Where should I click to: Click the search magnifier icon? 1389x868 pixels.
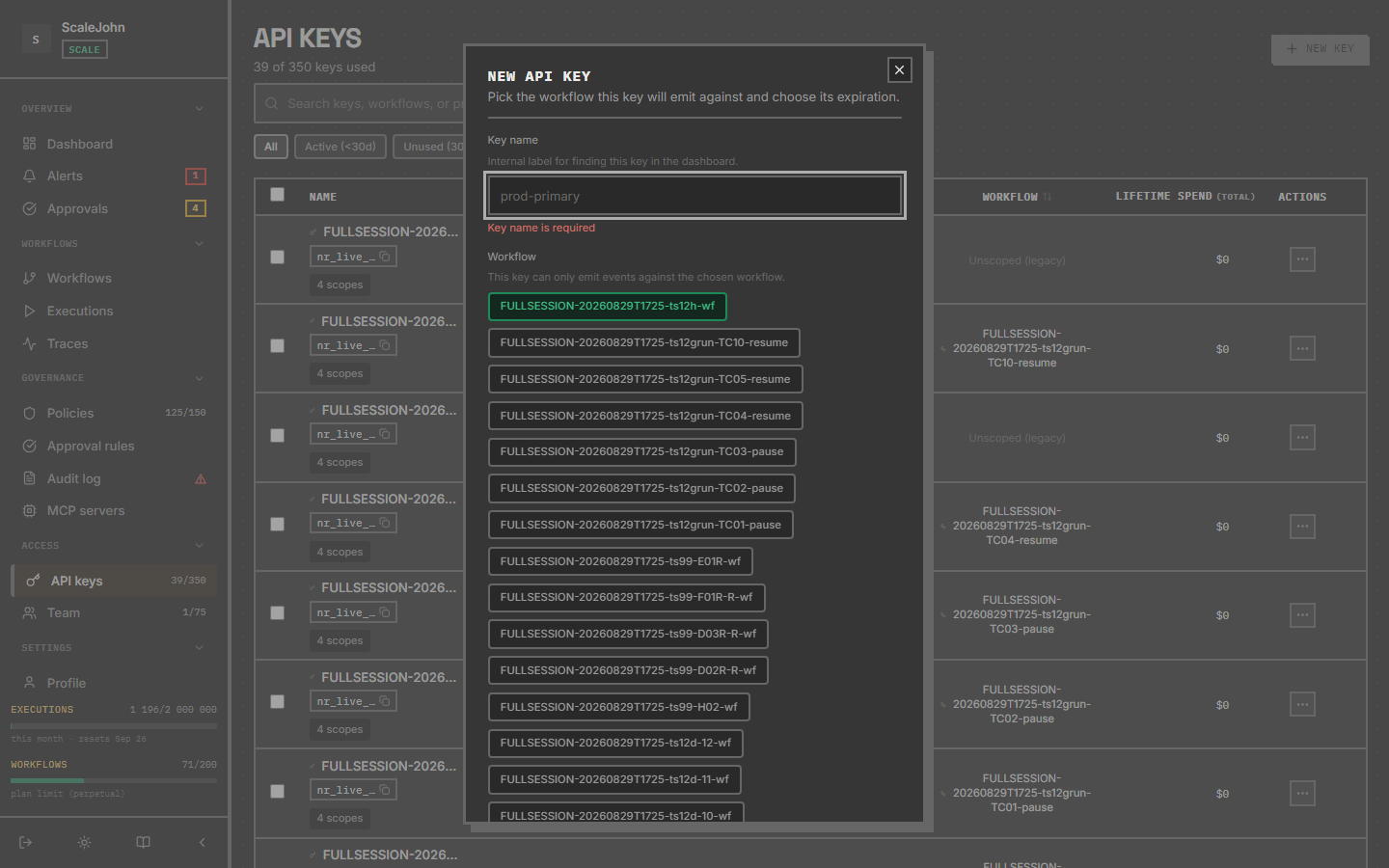tap(271, 103)
